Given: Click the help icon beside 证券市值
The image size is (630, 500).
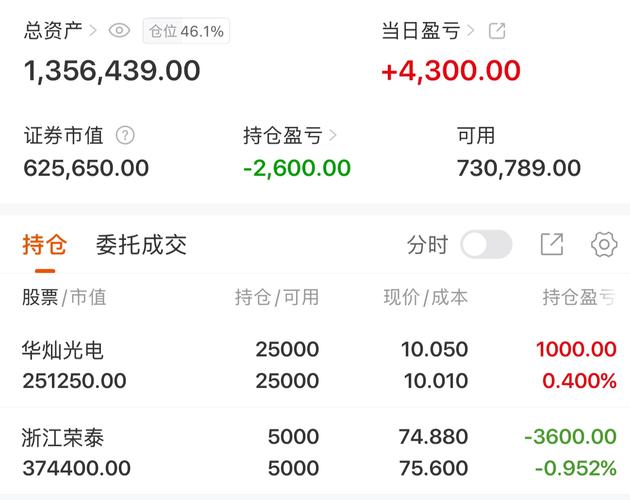Looking at the screenshot, I should coord(125,136).
